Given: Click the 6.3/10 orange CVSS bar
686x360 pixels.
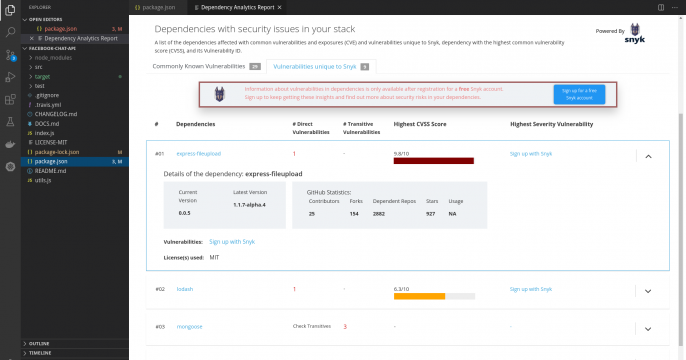Looking at the screenshot, I should pos(419,297).
